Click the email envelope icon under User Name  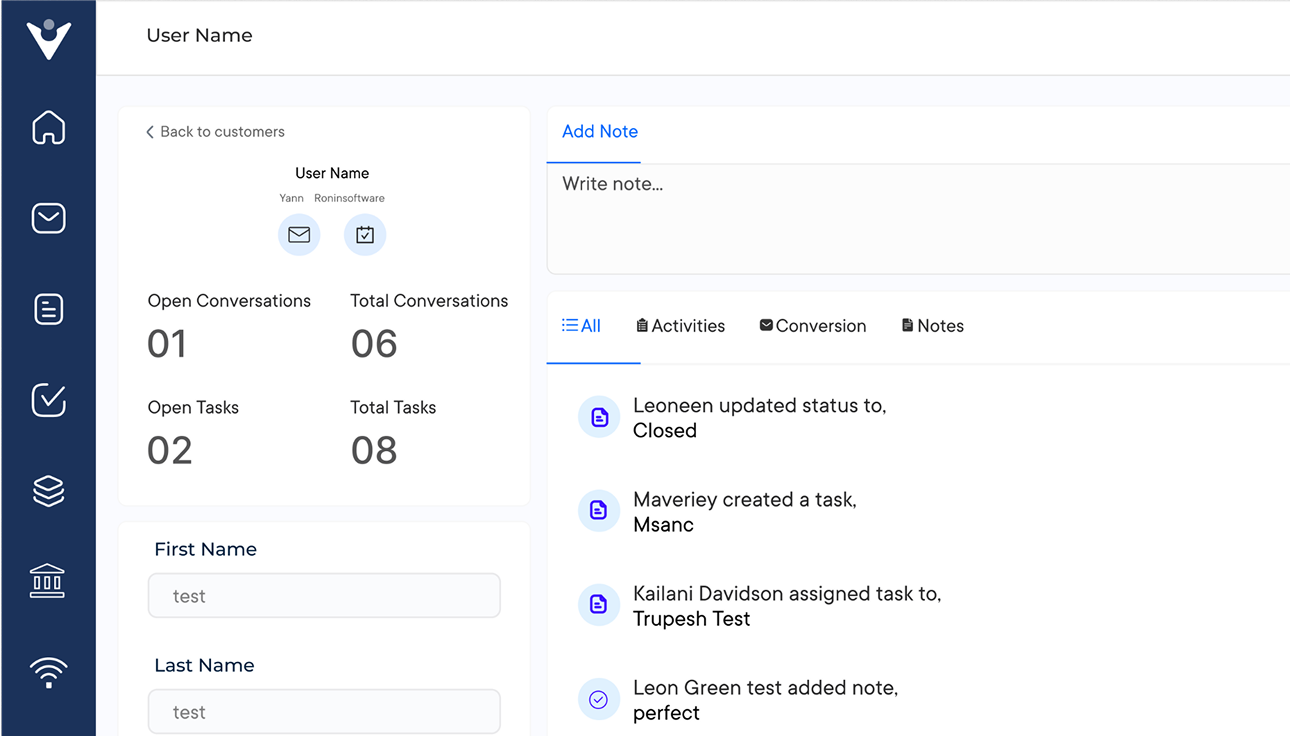[x=299, y=235]
